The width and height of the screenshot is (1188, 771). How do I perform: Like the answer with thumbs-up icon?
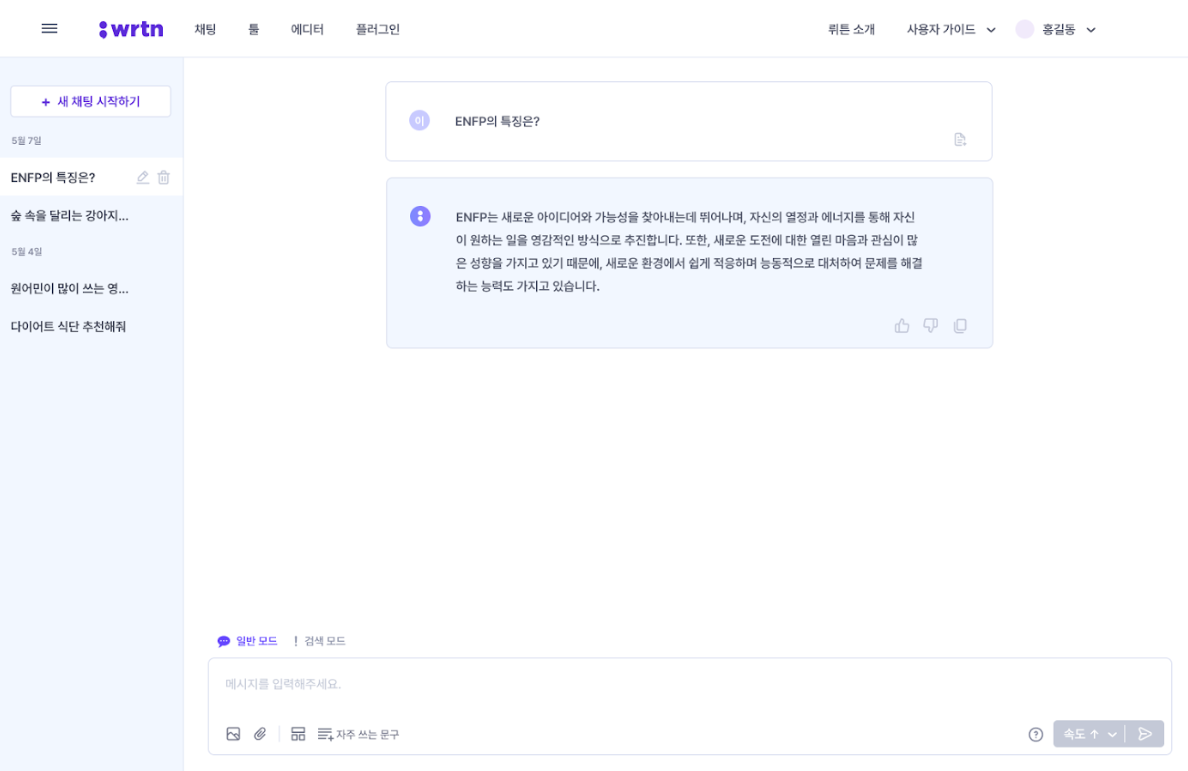pyautogui.click(x=902, y=326)
